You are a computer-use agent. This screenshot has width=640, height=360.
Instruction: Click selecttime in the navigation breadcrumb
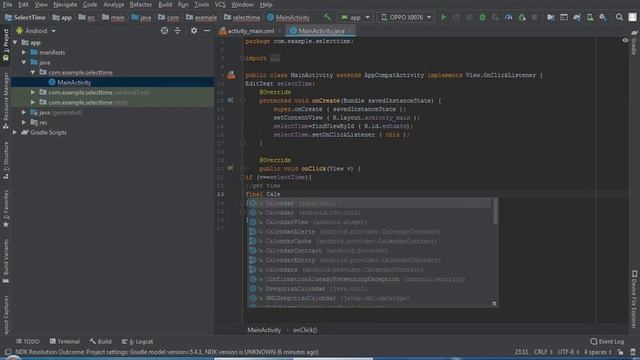click(242, 18)
